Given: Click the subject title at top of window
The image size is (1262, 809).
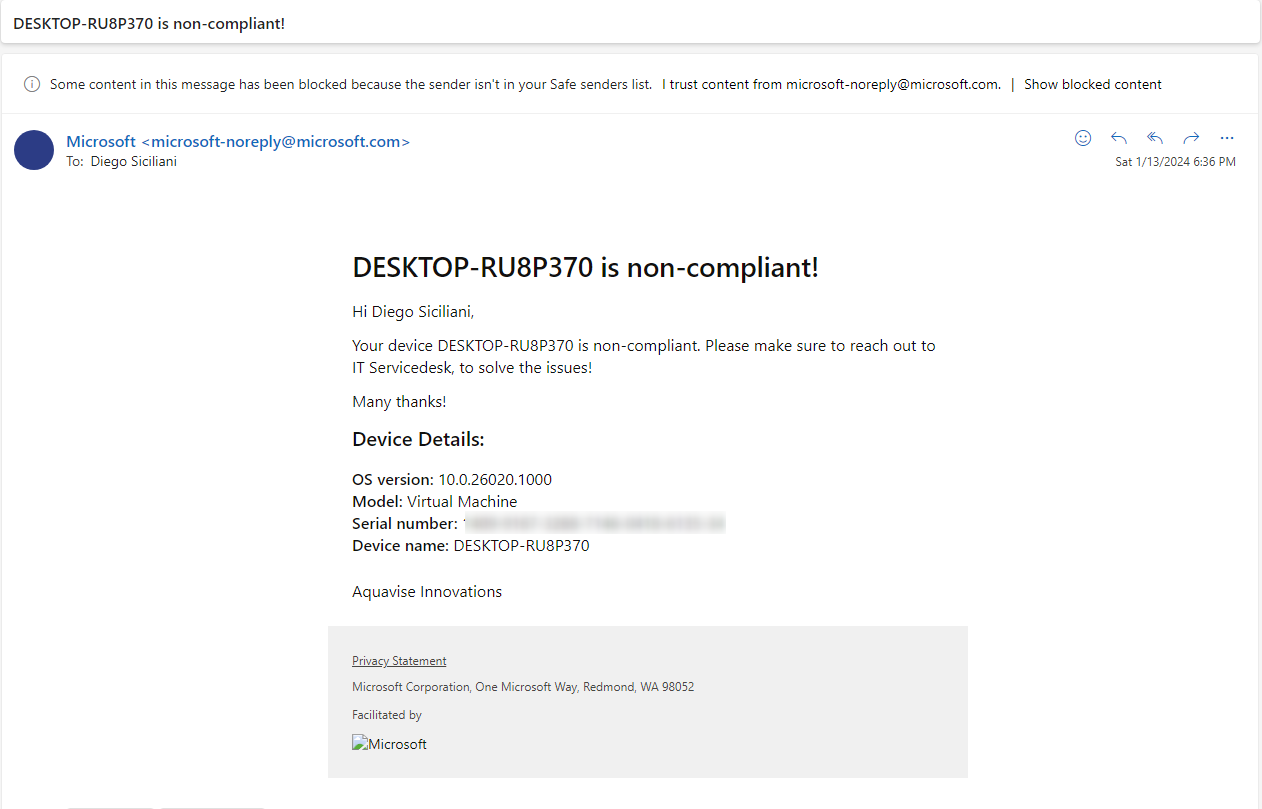Looking at the screenshot, I should pos(149,23).
